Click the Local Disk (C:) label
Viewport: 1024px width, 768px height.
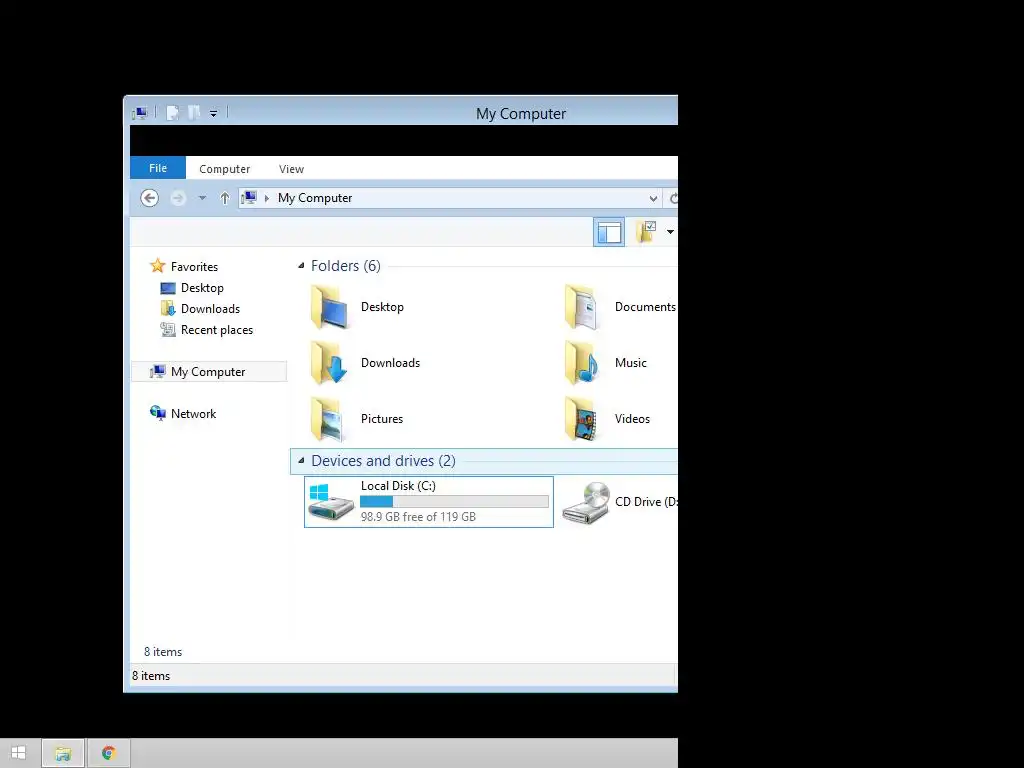click(x=398, y=486)
